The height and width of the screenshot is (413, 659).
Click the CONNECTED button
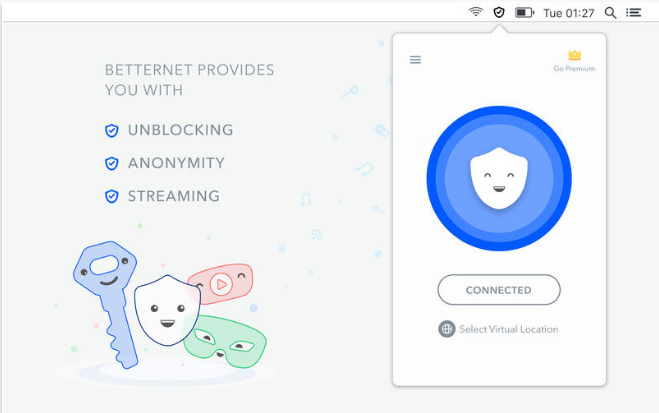click(x=499, y=290)
